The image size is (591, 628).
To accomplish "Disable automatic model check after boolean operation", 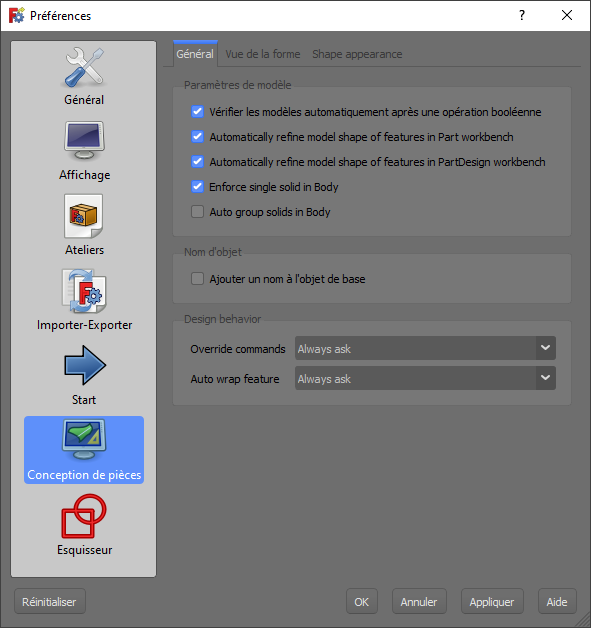I will pos(197,112).
